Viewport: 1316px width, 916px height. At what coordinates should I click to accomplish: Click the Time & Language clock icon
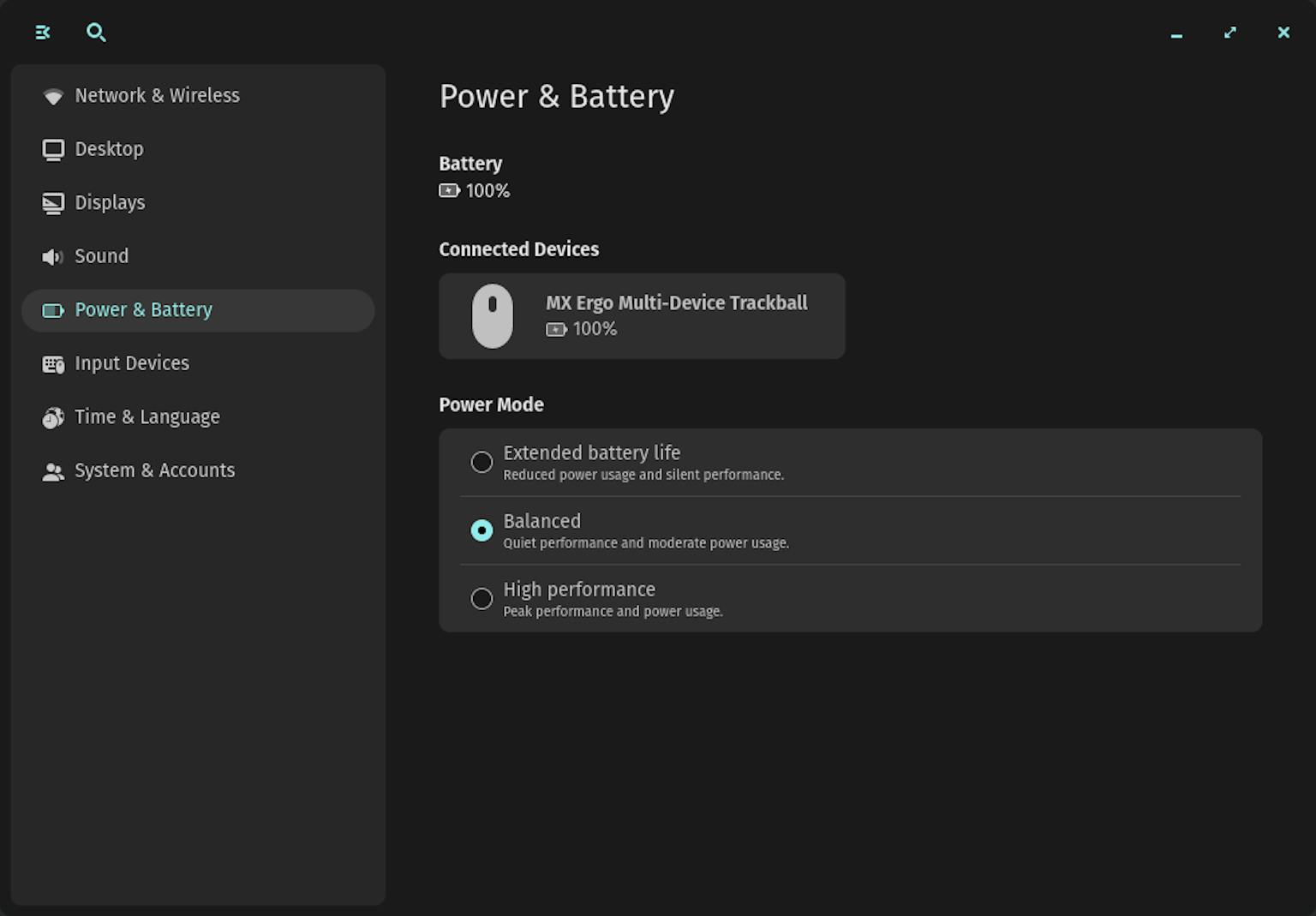[x=53, y=417]
